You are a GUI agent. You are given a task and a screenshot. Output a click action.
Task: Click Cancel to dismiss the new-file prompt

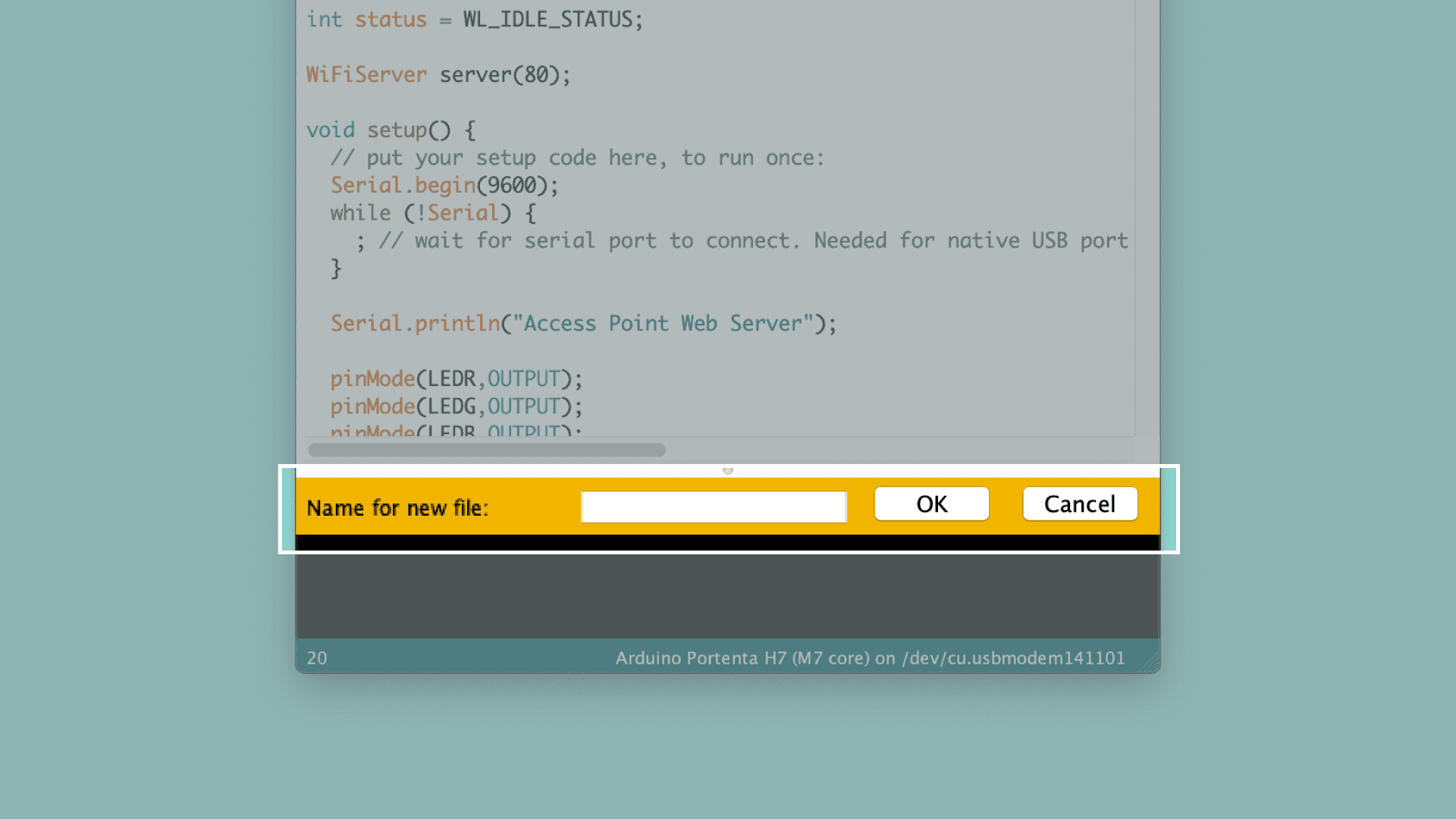[x=1079, y=504]
